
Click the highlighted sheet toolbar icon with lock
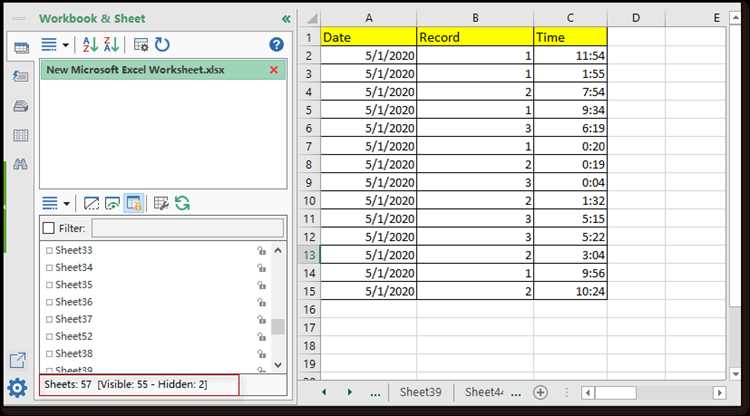(134, 203)
